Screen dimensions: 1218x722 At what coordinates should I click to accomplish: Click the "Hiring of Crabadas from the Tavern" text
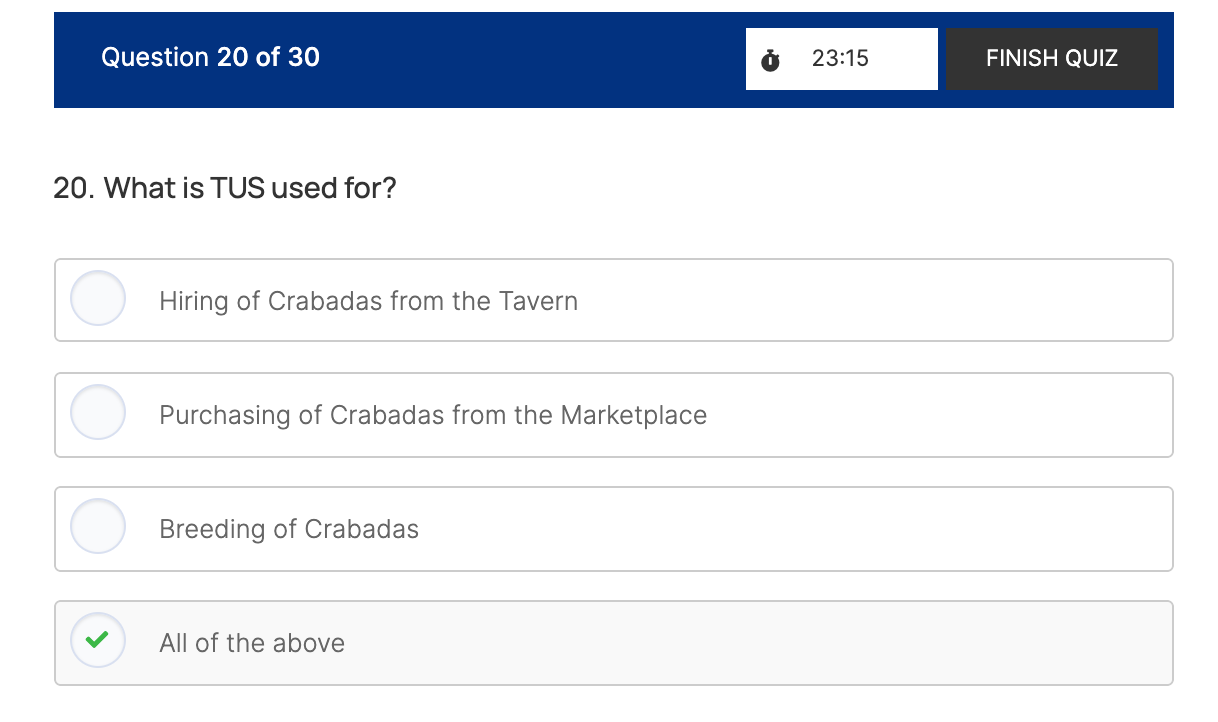tap(368, 301)
